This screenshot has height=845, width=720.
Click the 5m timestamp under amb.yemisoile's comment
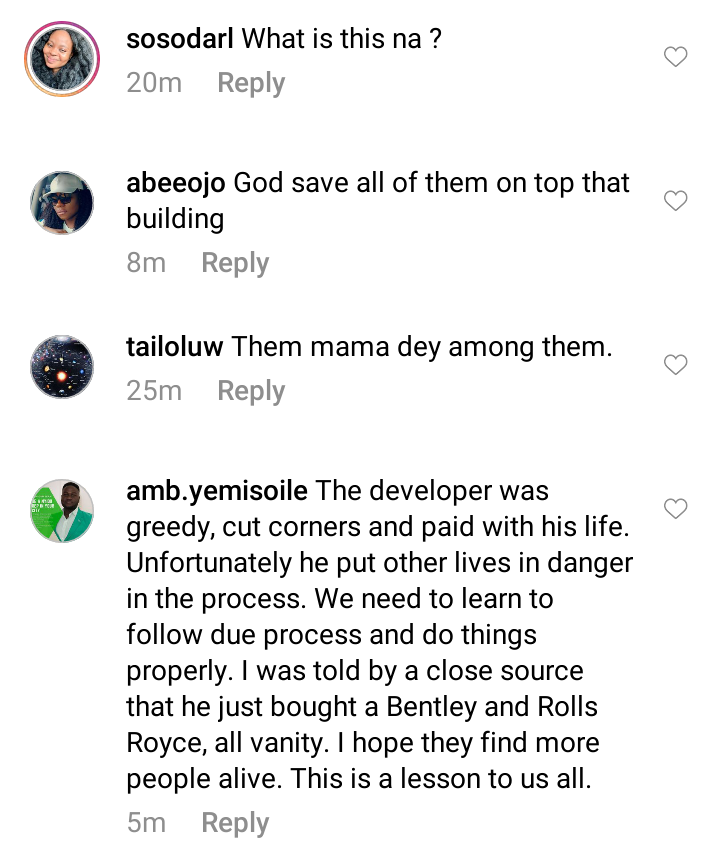tap(146, 823)
